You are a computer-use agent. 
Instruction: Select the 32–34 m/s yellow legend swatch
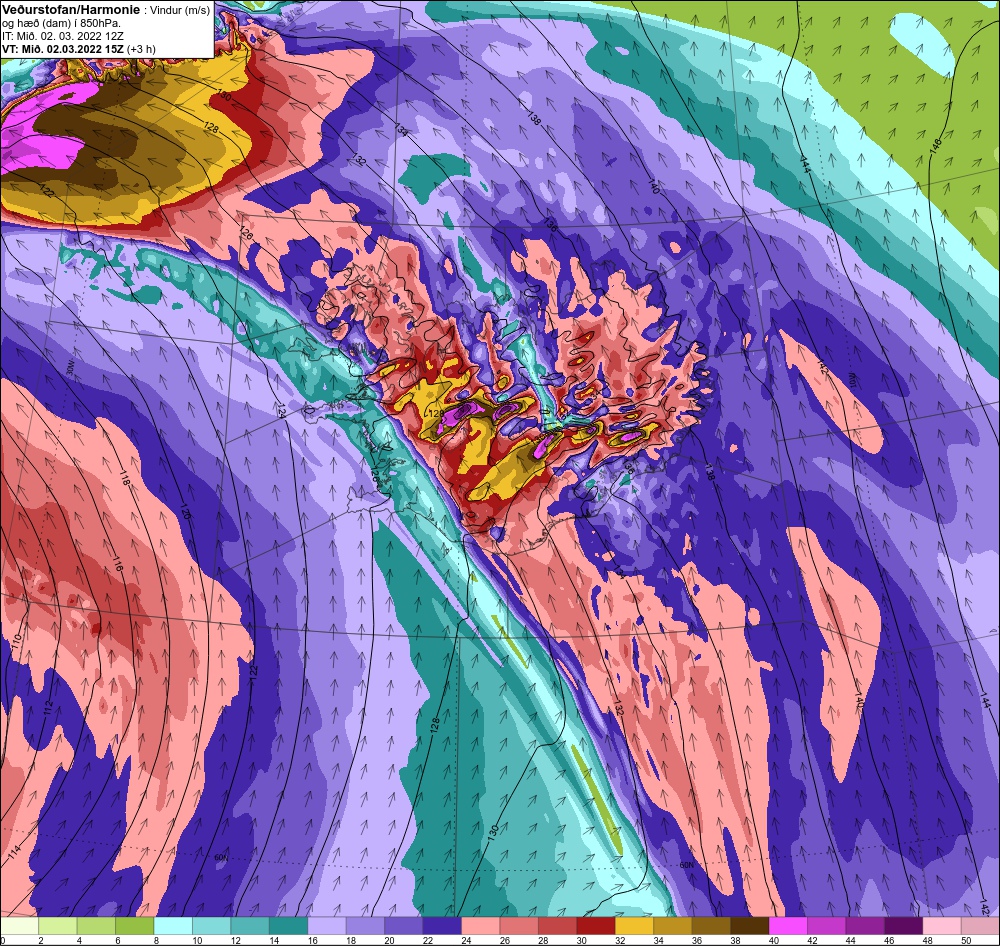[x=635, y=926]
